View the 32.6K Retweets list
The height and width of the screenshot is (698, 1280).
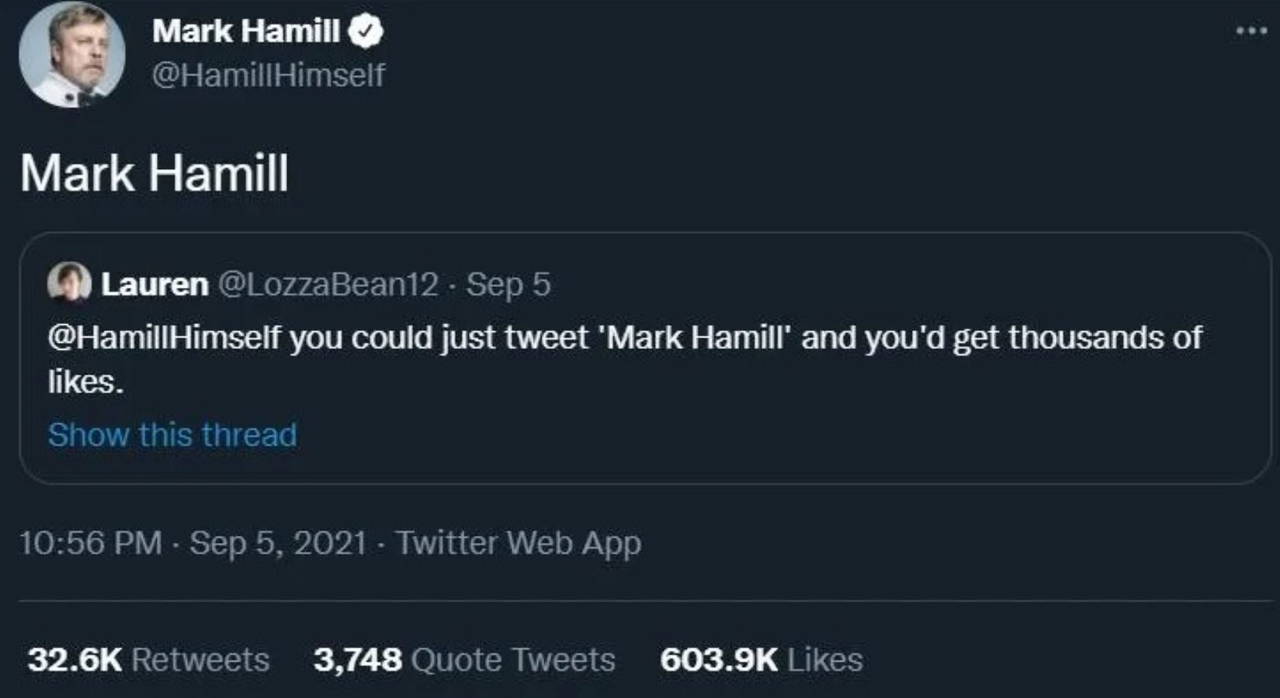point(148,660)
